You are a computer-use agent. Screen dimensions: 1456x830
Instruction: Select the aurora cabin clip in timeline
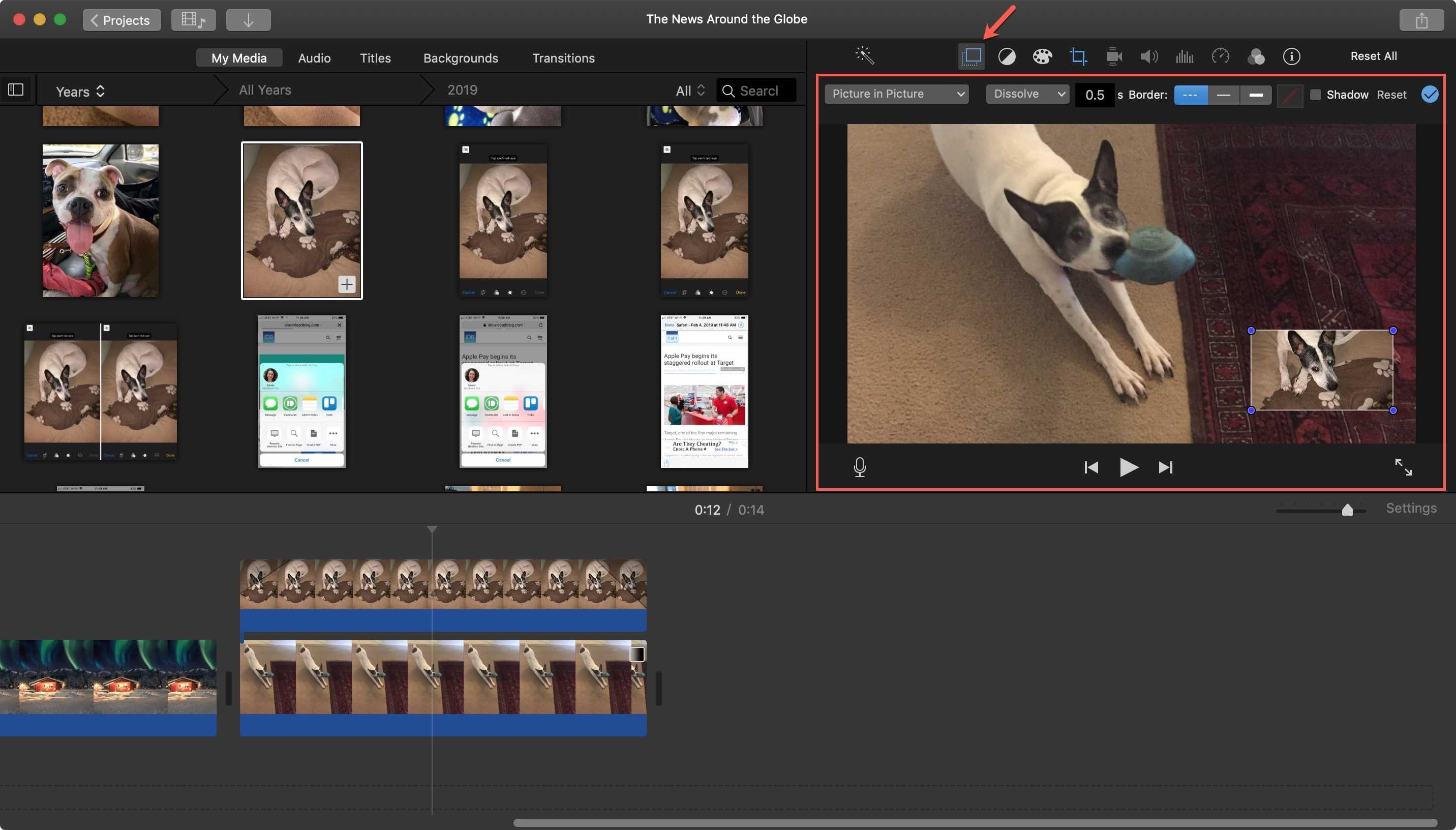pyautogui.click(x=108, y=688)
